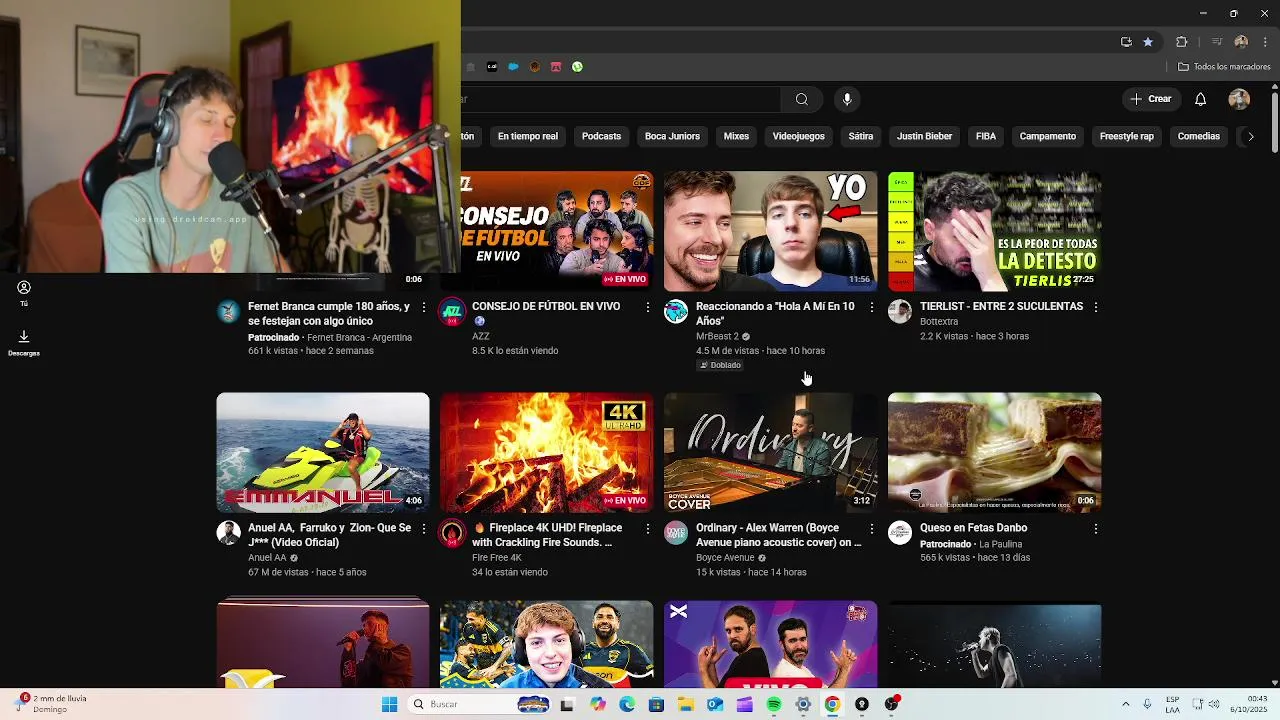The width and height of the screenshot is (1280, 720).
Task: Open the Boyce Avenue channel avatar
Action: point(676,532)
